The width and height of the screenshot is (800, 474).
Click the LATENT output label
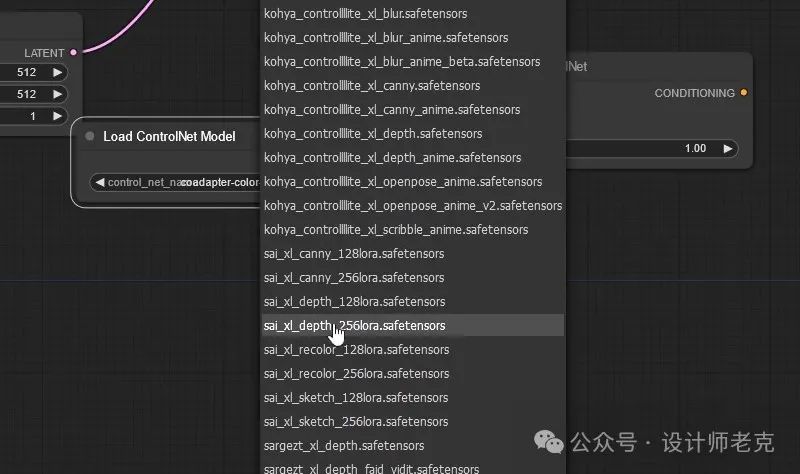[44, 53]
